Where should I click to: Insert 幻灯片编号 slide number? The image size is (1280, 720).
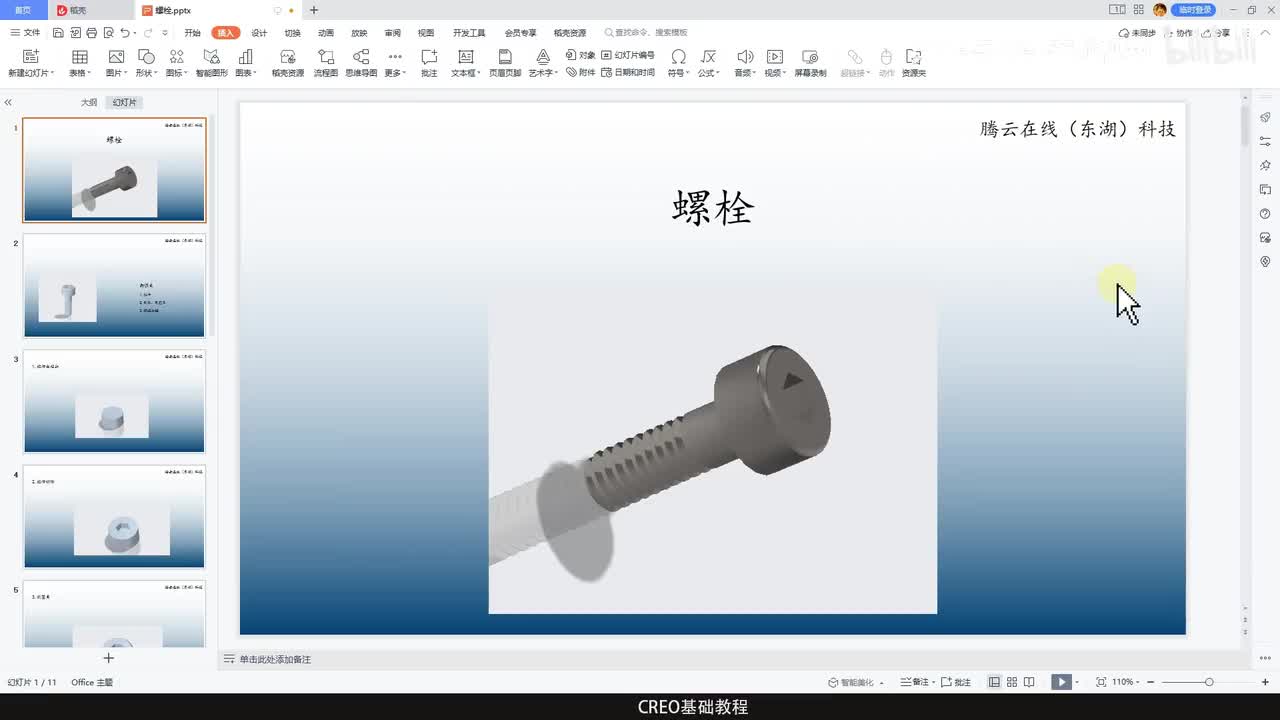628,55
